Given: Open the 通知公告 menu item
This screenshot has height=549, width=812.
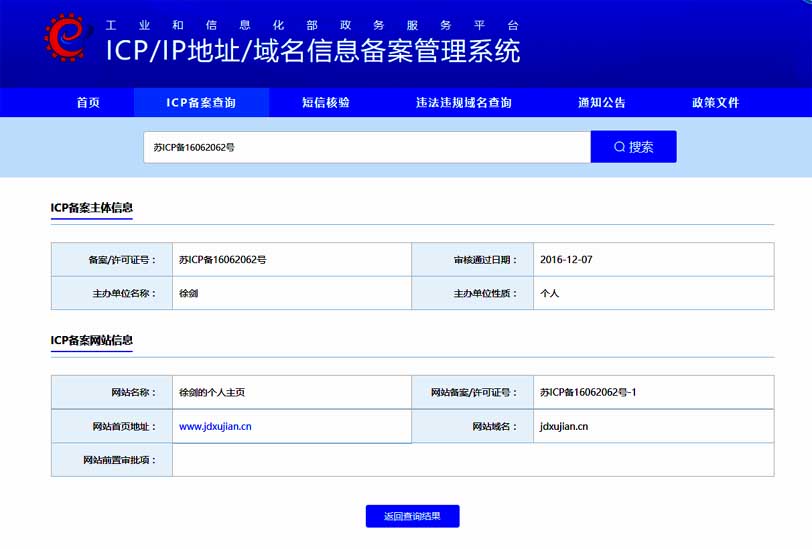Looking at the screenshot, I should click(602, 102).
